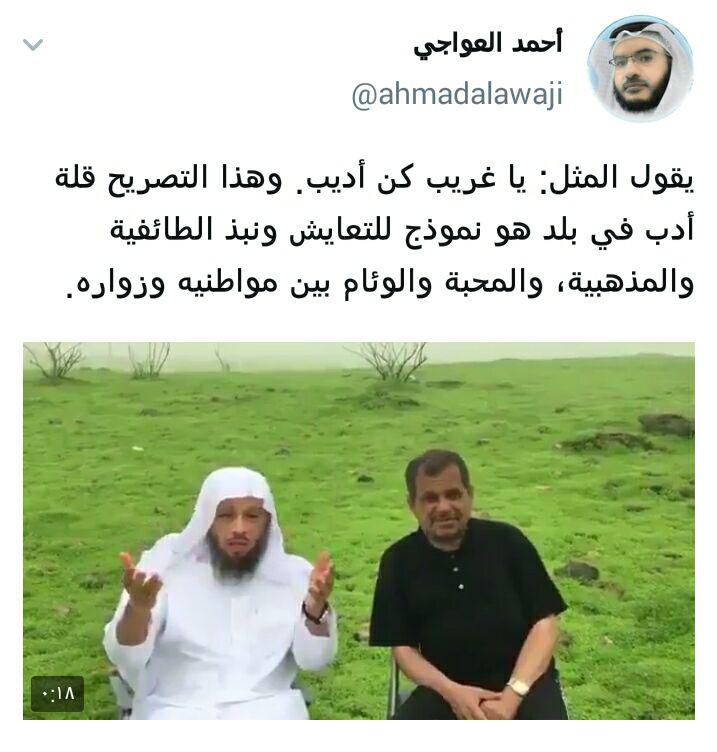Click the raised hand of the man in white
This screenshot has width=717, height=752.
(140, 582)
